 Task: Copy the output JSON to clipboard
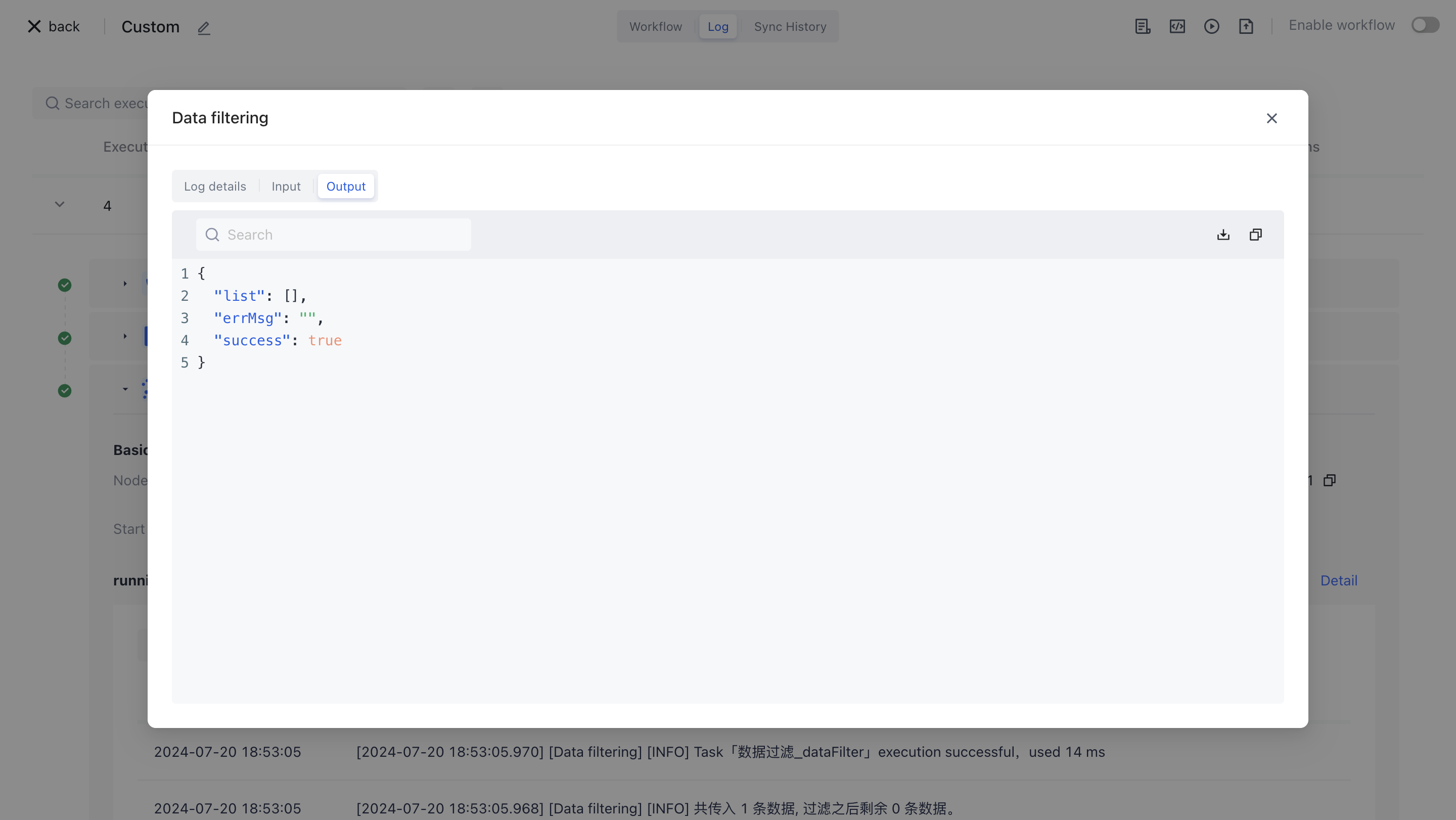1255,235
